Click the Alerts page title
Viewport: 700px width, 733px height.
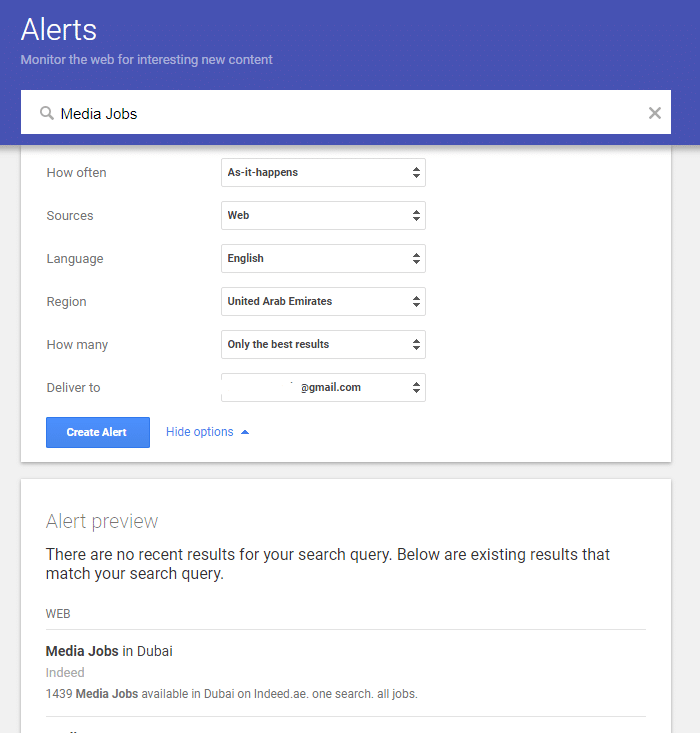point(59,29)
